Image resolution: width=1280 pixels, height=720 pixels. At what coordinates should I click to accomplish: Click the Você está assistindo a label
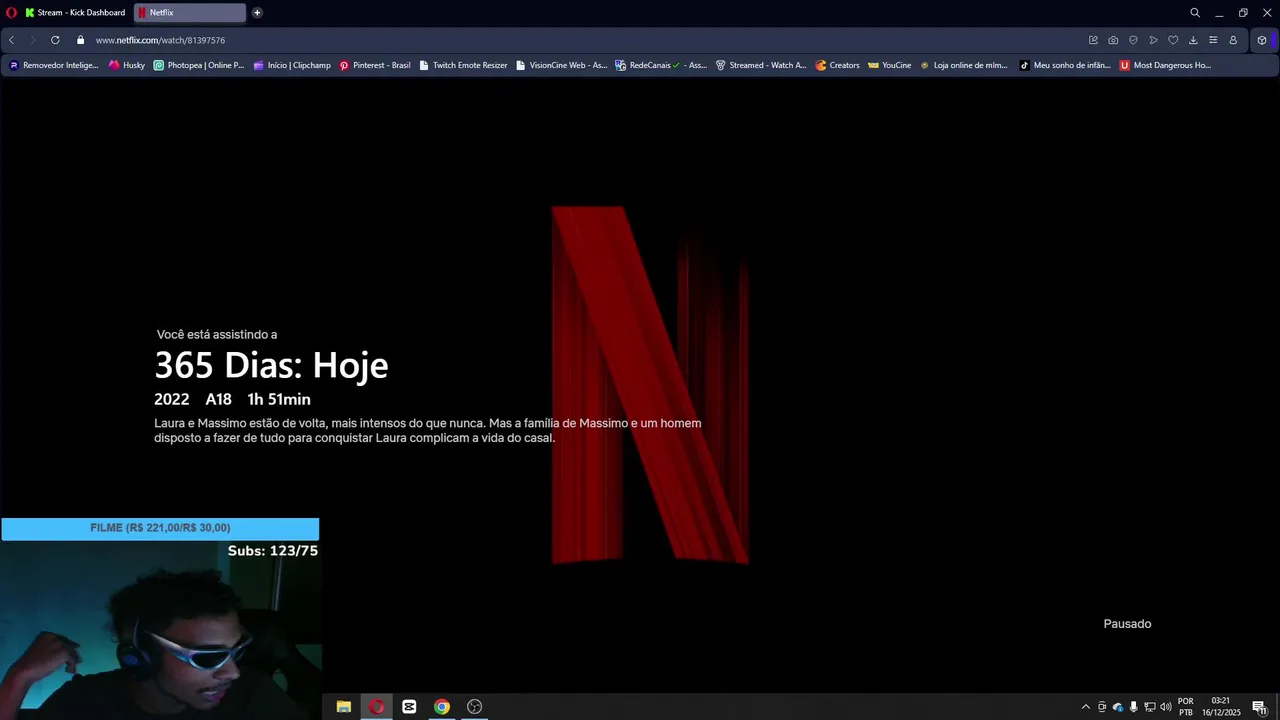[217, 334]
